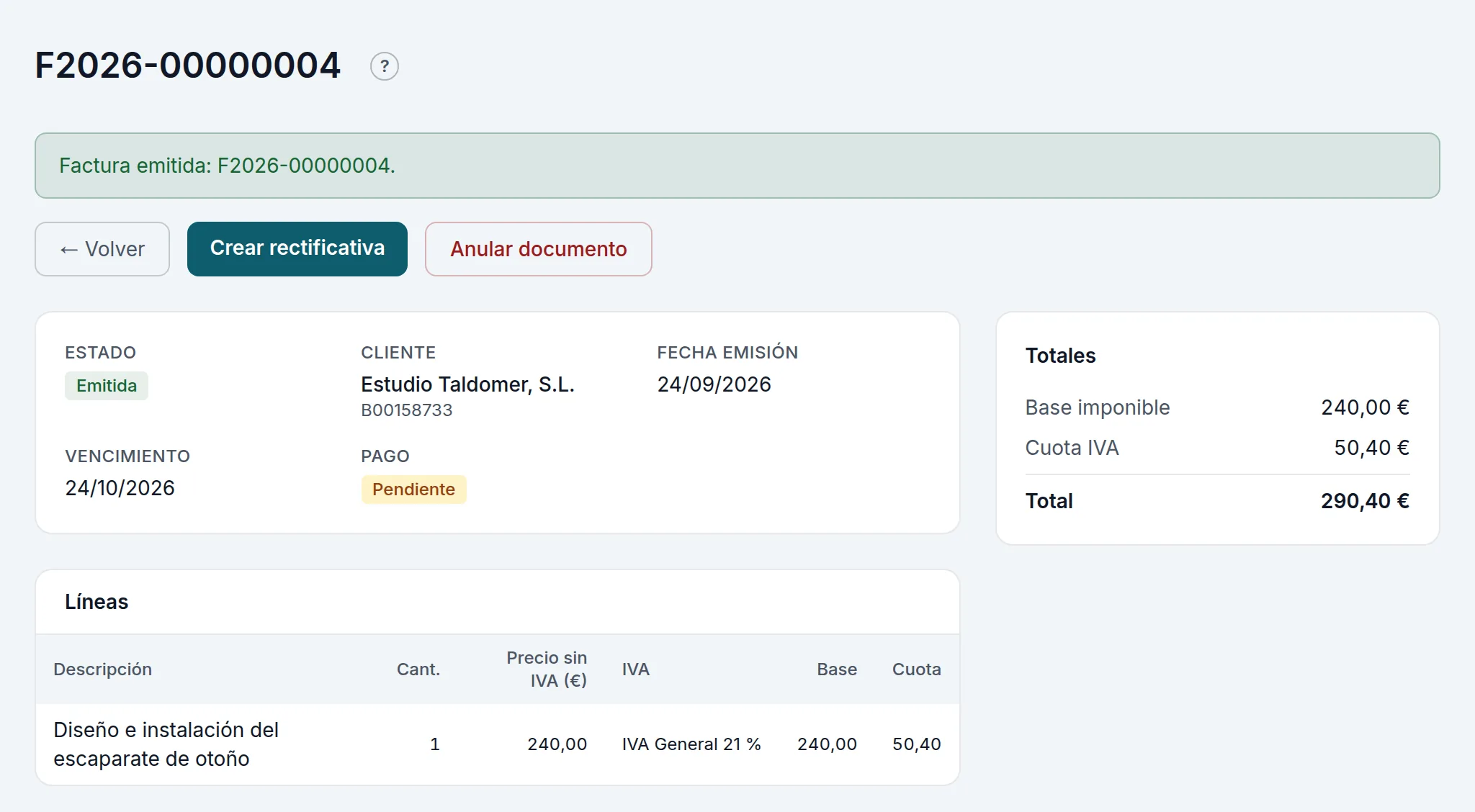The height and width of the screenshot is (812, 1475).
Task: Go back with the Volver button
Action: [x=102, y=249]
